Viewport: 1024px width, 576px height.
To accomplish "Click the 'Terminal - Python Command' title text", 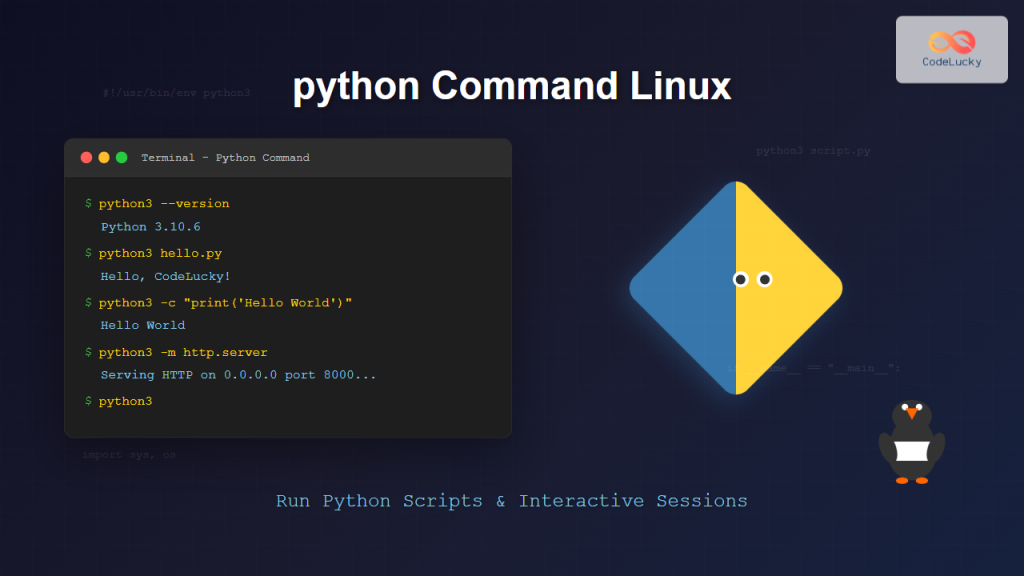I will [225, 158].
